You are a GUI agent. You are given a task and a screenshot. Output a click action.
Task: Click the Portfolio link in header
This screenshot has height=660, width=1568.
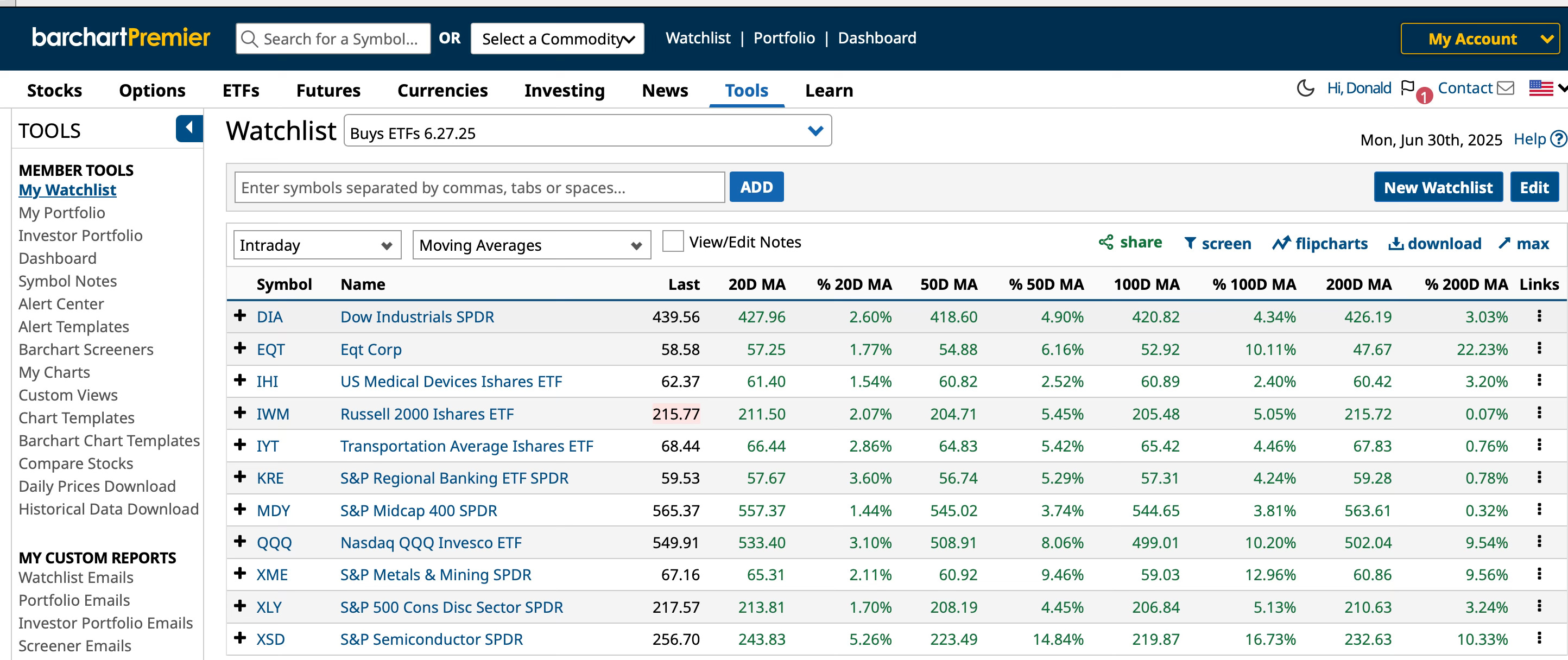coord(784,37)
